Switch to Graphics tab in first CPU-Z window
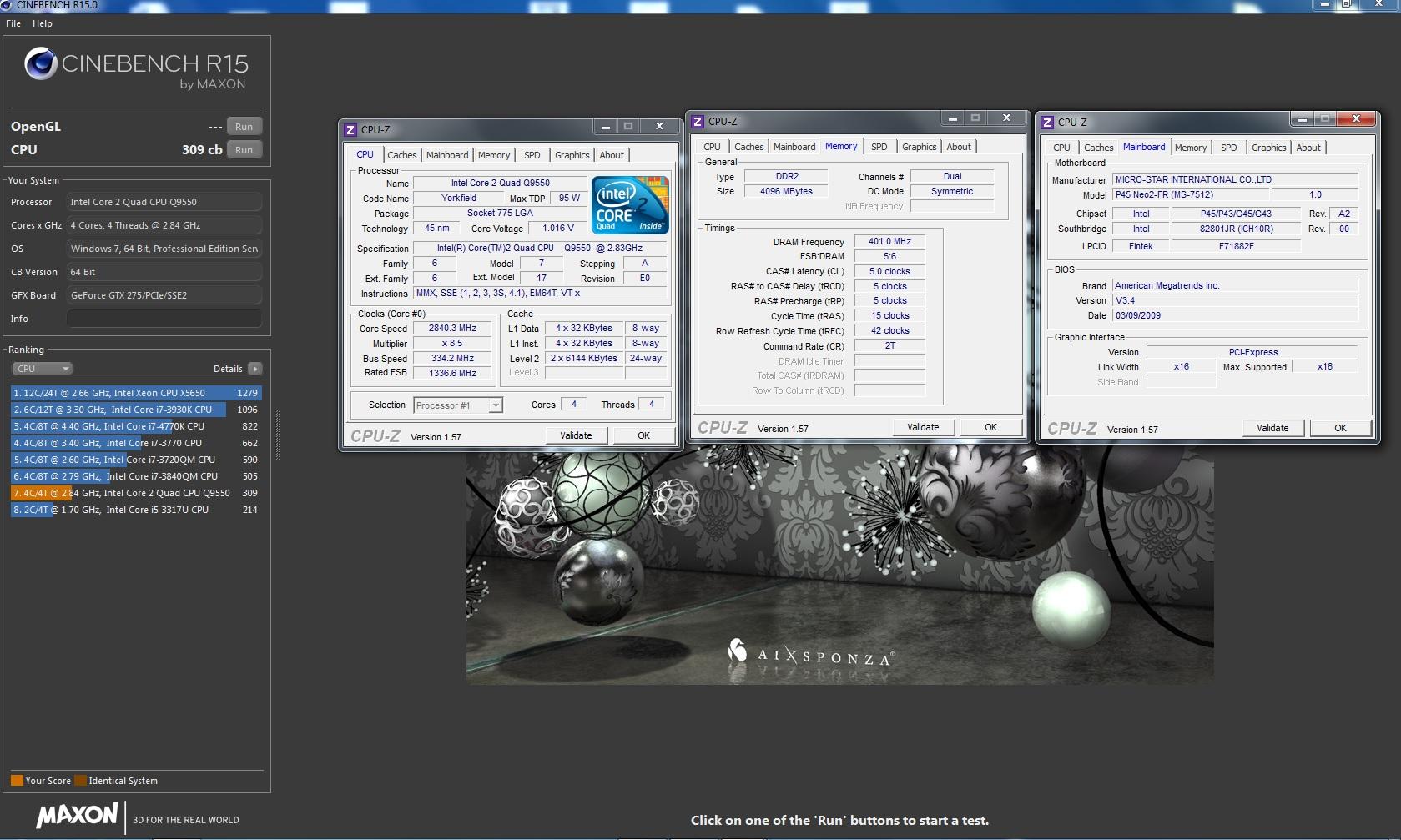This screenshot has height=840, width=1401. click(572, 155)
